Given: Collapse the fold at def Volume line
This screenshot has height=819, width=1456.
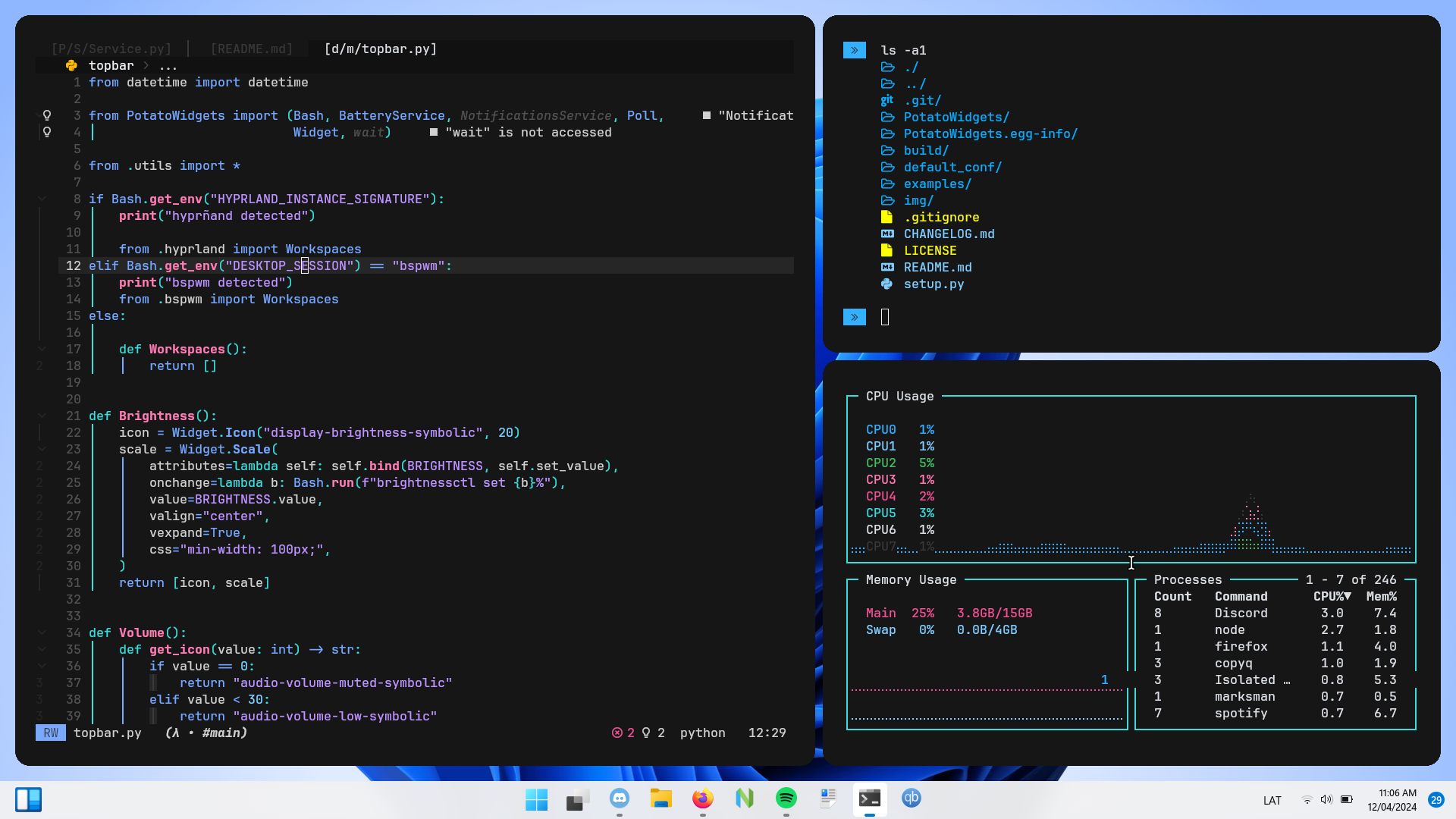Looking at the screenshot, I should click(42, 632).
